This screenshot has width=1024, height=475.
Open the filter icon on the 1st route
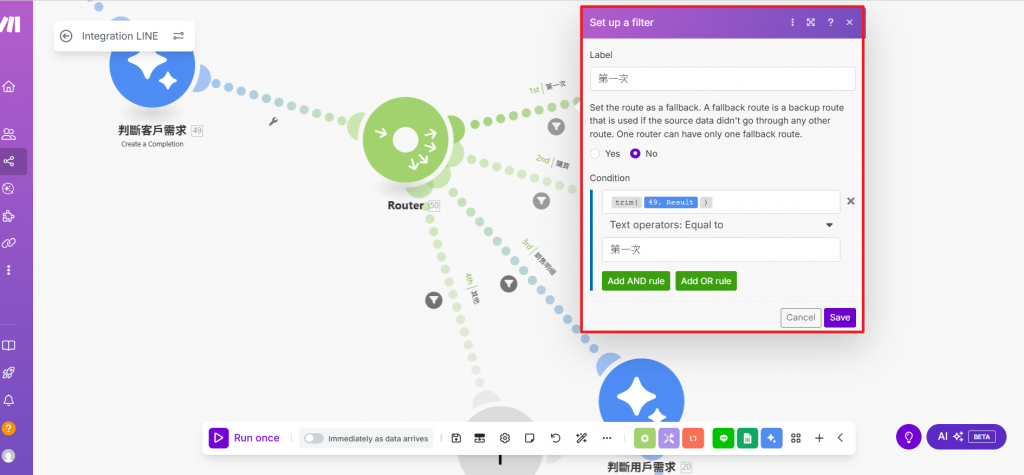(x=556, y=127)
